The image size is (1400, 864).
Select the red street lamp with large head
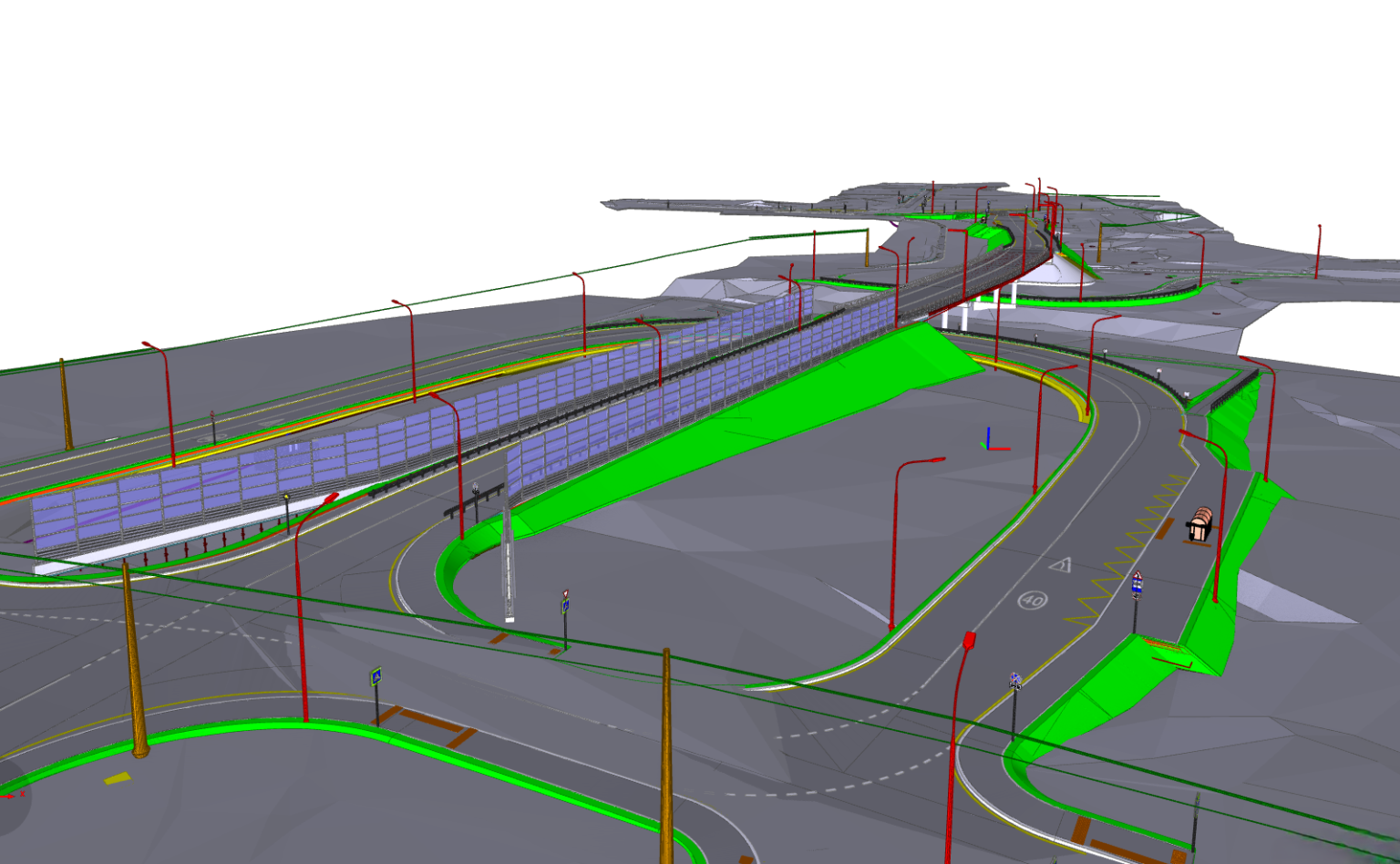click(968, 642)
